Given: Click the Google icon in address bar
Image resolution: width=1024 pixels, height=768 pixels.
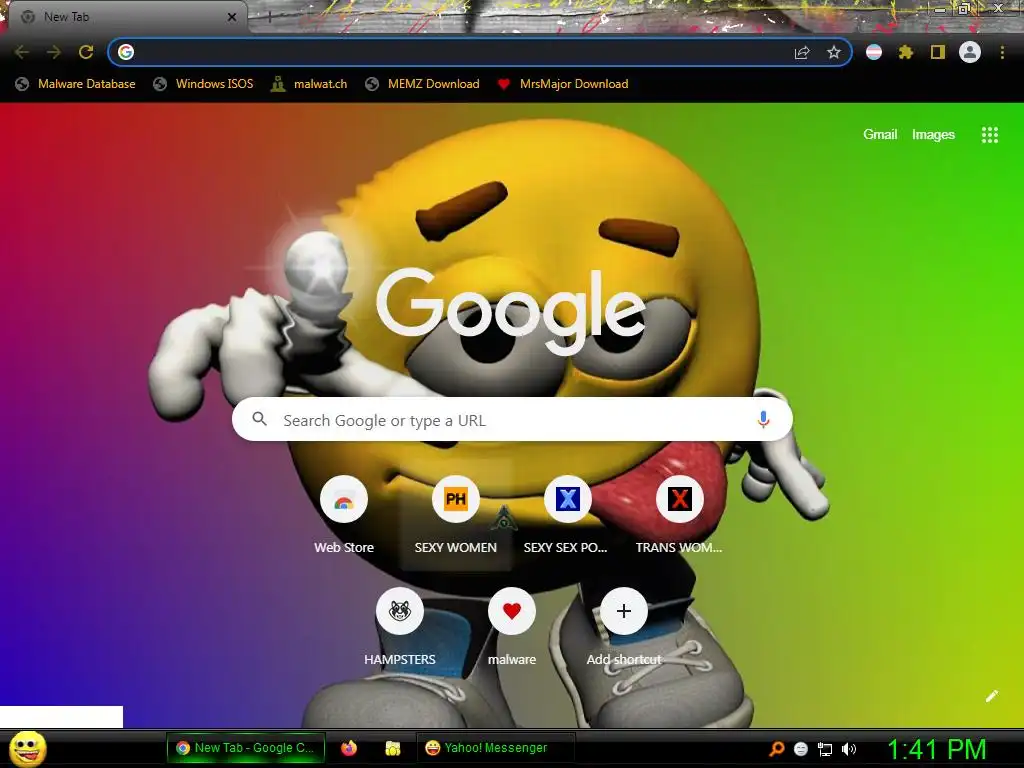Looking at the screenshot, I should tap(126, 52).
